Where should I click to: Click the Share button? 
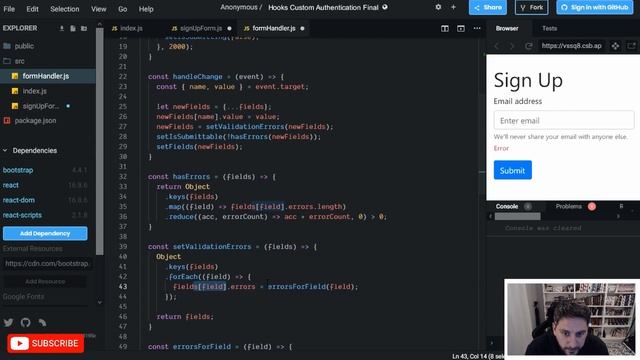[x=488, y=7]
